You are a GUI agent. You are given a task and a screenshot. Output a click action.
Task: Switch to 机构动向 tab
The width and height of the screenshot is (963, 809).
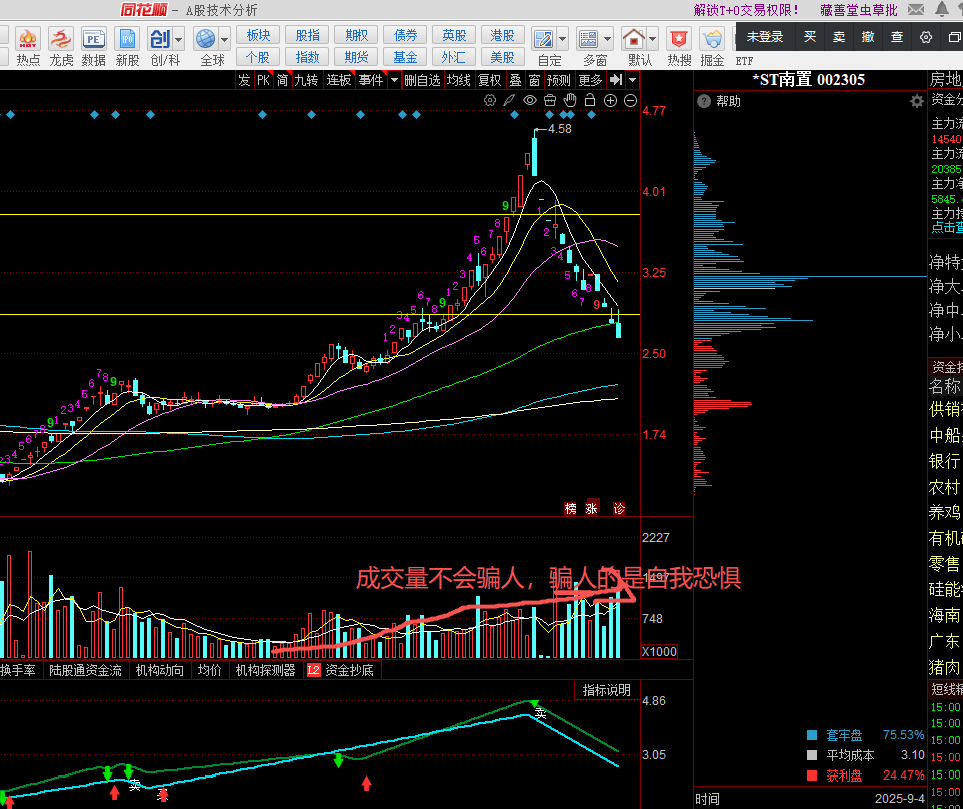160,670
